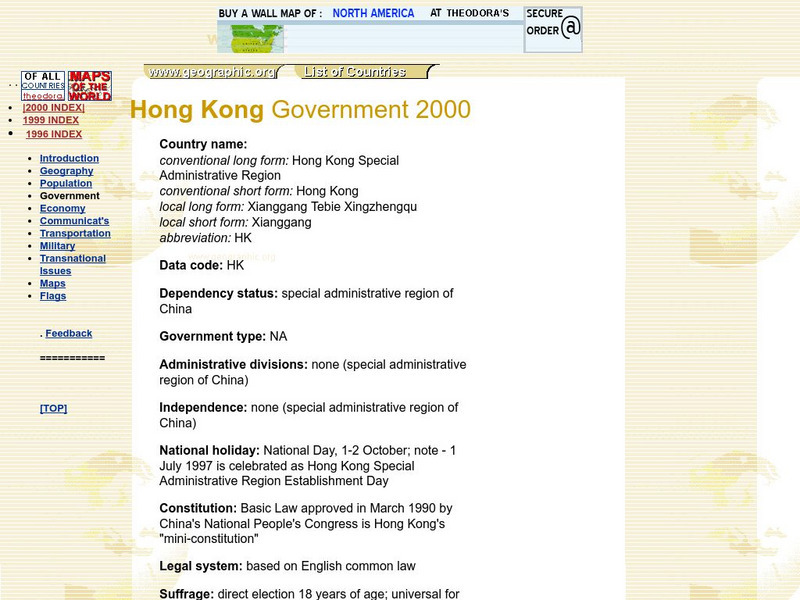The height and width of the screenshot is (600, 800).
Task: Click the 'Of All Countries theodora' logo
Action: tap(43, 86)
